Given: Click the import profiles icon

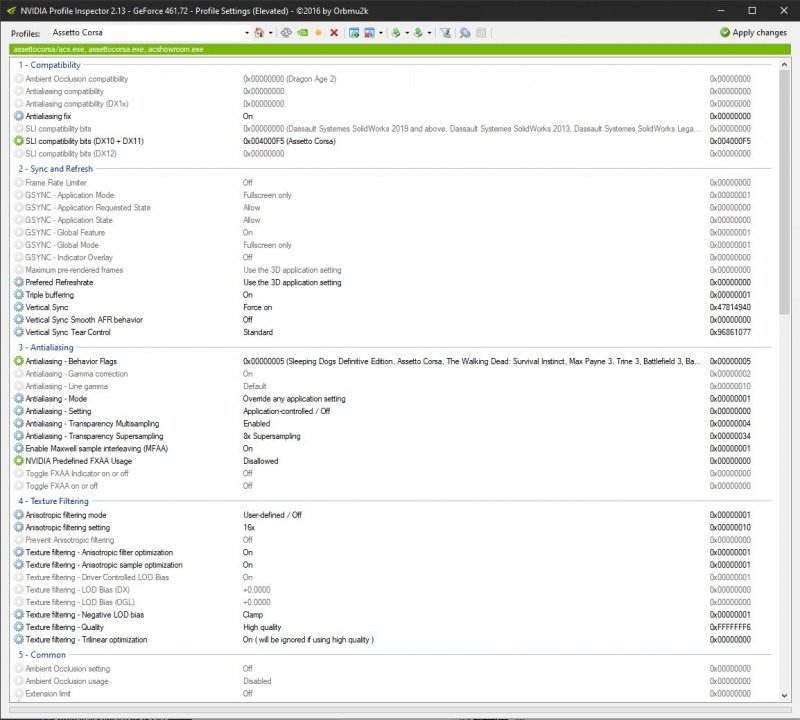Looking at the screenshot, I should click(x=418, y=33).
